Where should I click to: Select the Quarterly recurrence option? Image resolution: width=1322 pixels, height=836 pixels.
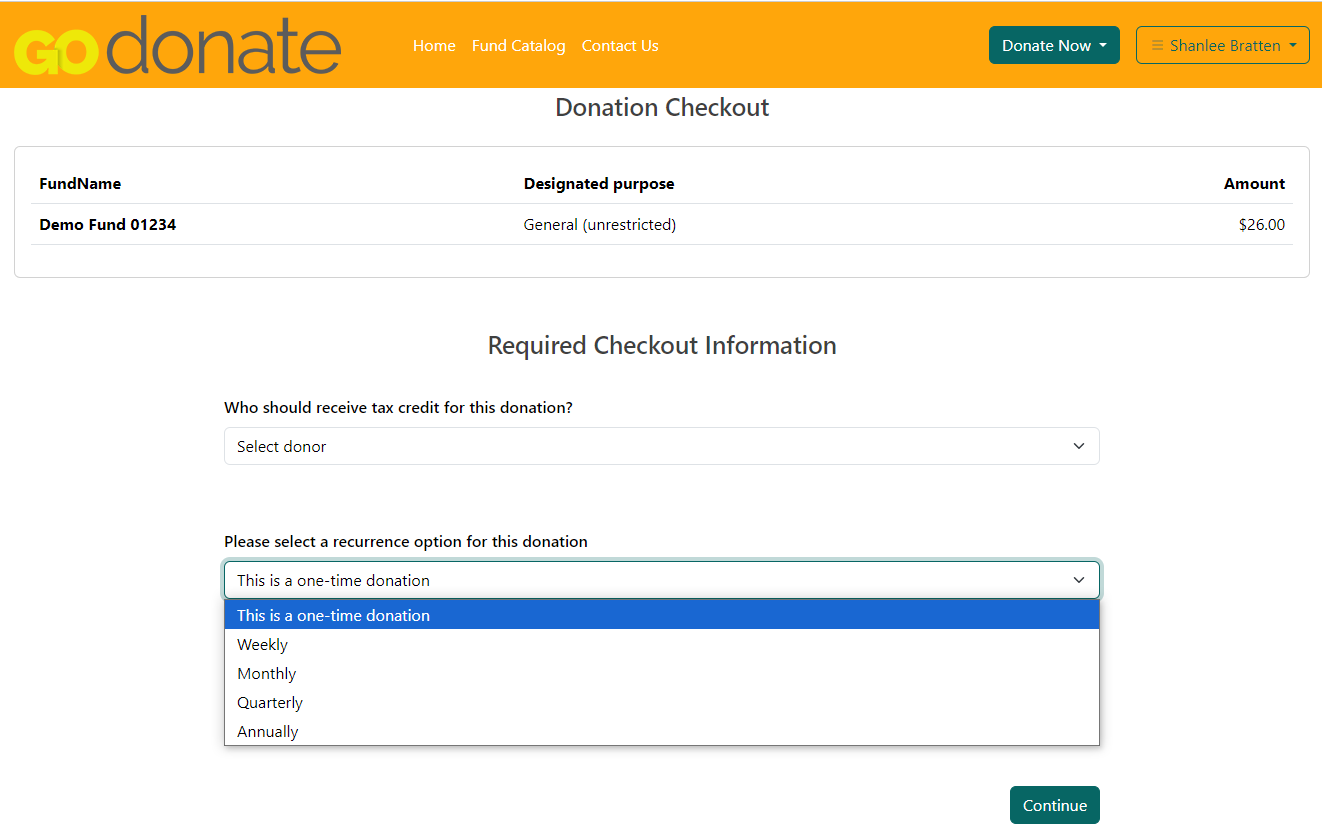coord(661,702)
